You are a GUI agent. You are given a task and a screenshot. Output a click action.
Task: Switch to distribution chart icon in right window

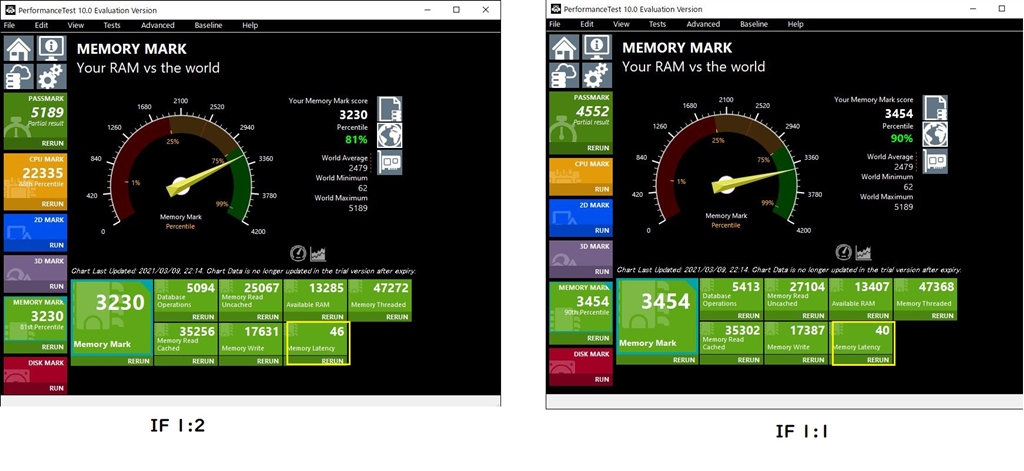[863, 252]
